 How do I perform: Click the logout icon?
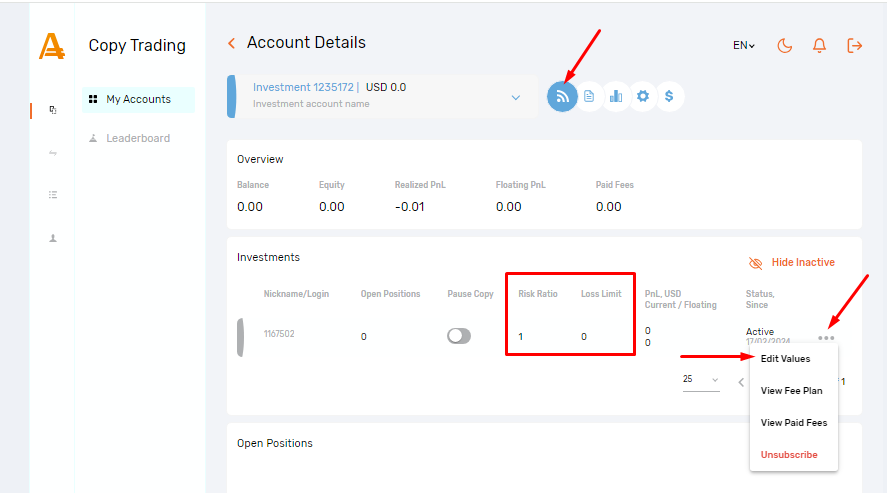(854, 45)
